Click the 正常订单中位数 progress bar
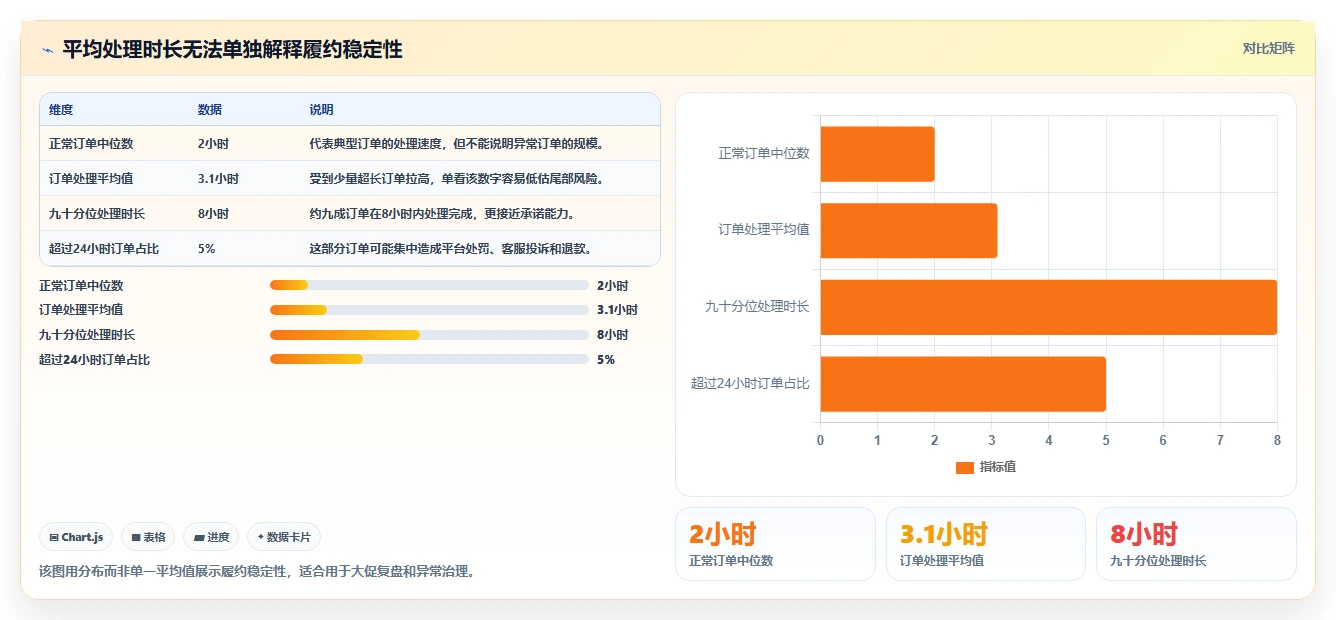The width and height of the screenshot is (1336, 620). pyautogui.click(x=429, y=285)
